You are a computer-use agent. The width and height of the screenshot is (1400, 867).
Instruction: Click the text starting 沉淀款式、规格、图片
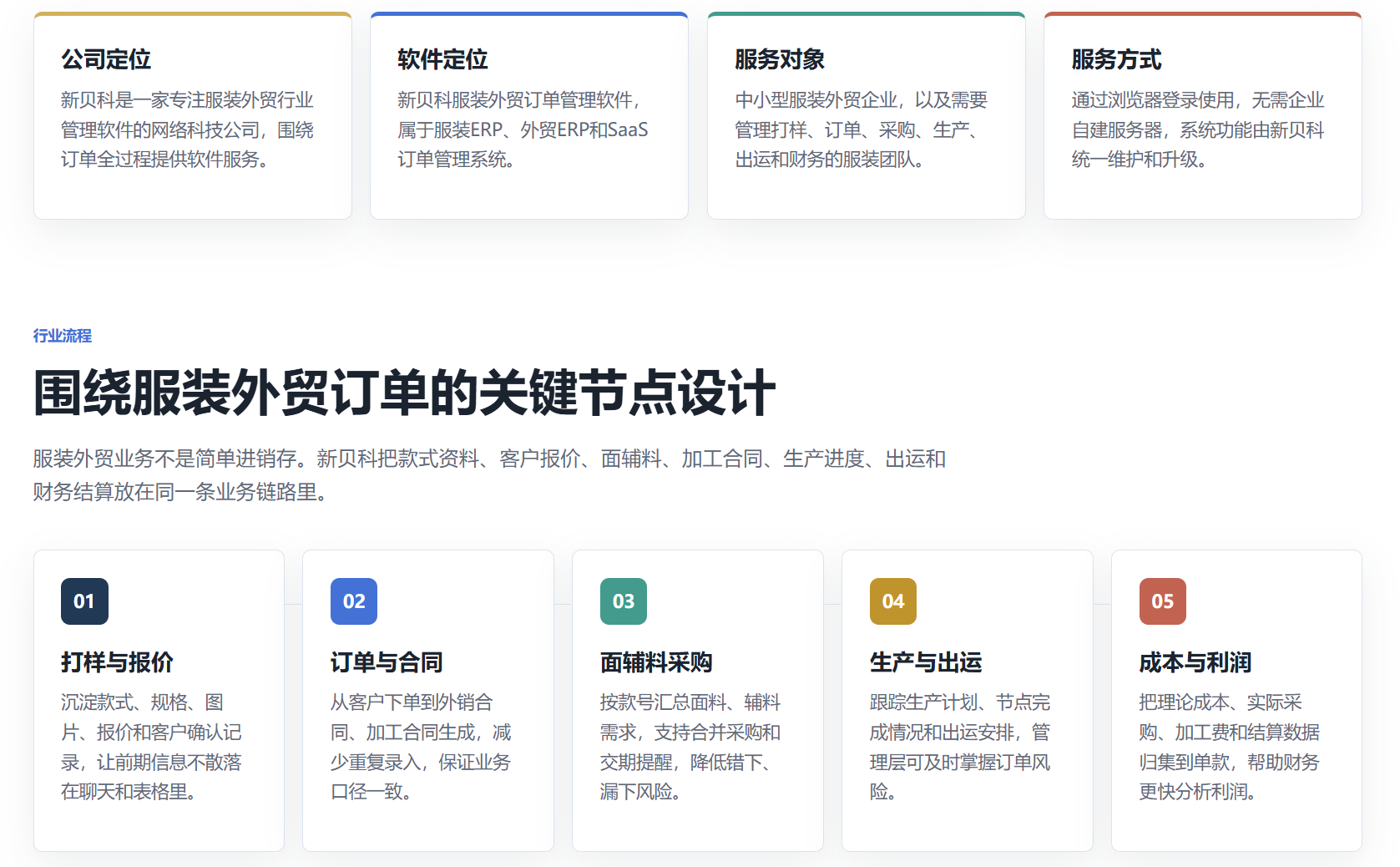[x=152, y=747]
